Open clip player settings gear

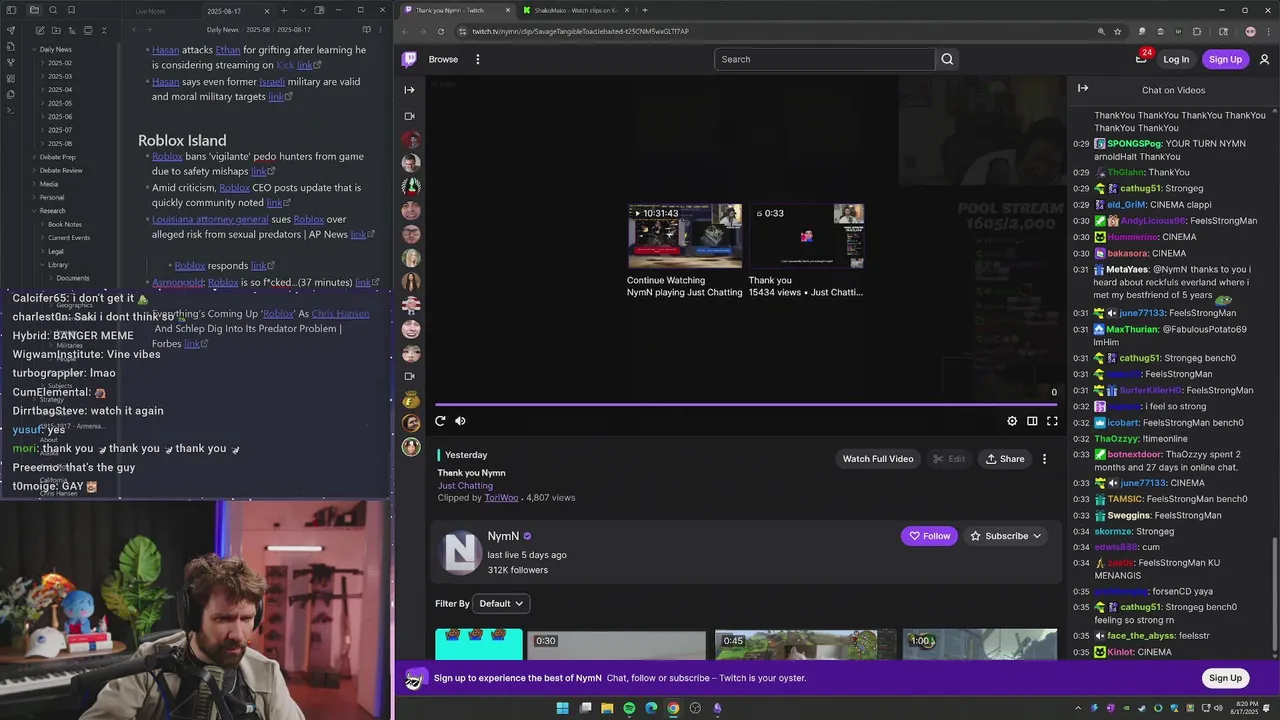click(1012, 421)
